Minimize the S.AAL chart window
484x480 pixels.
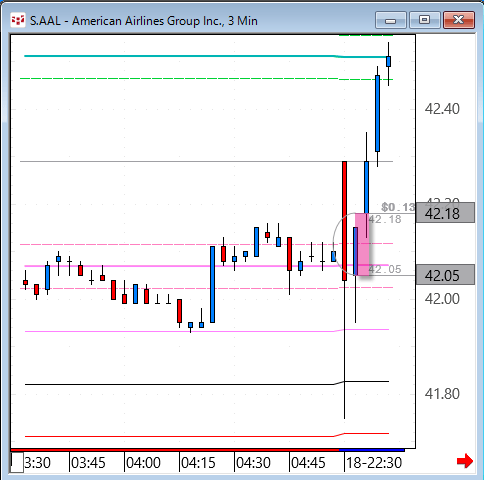click(391, 20)
